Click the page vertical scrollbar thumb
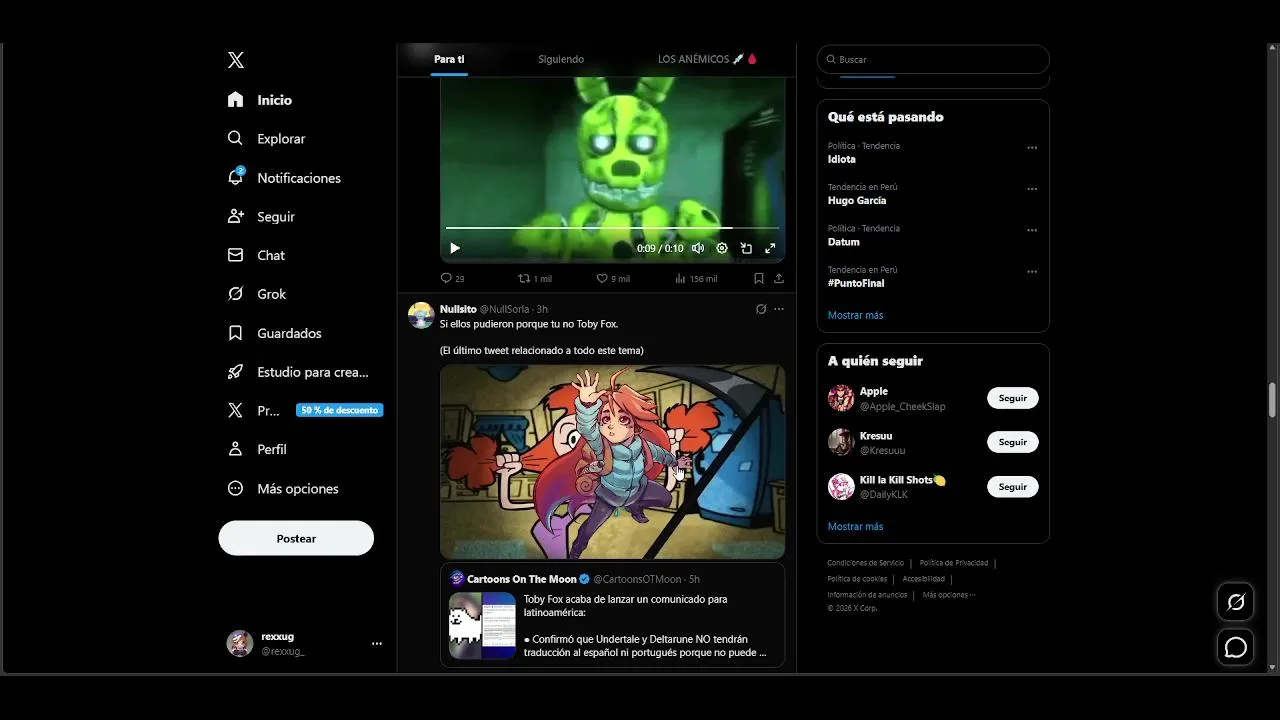Image resolution: width=1280 pixels, height=720 pixels. pyautogui.click(x=1272, y=400)
